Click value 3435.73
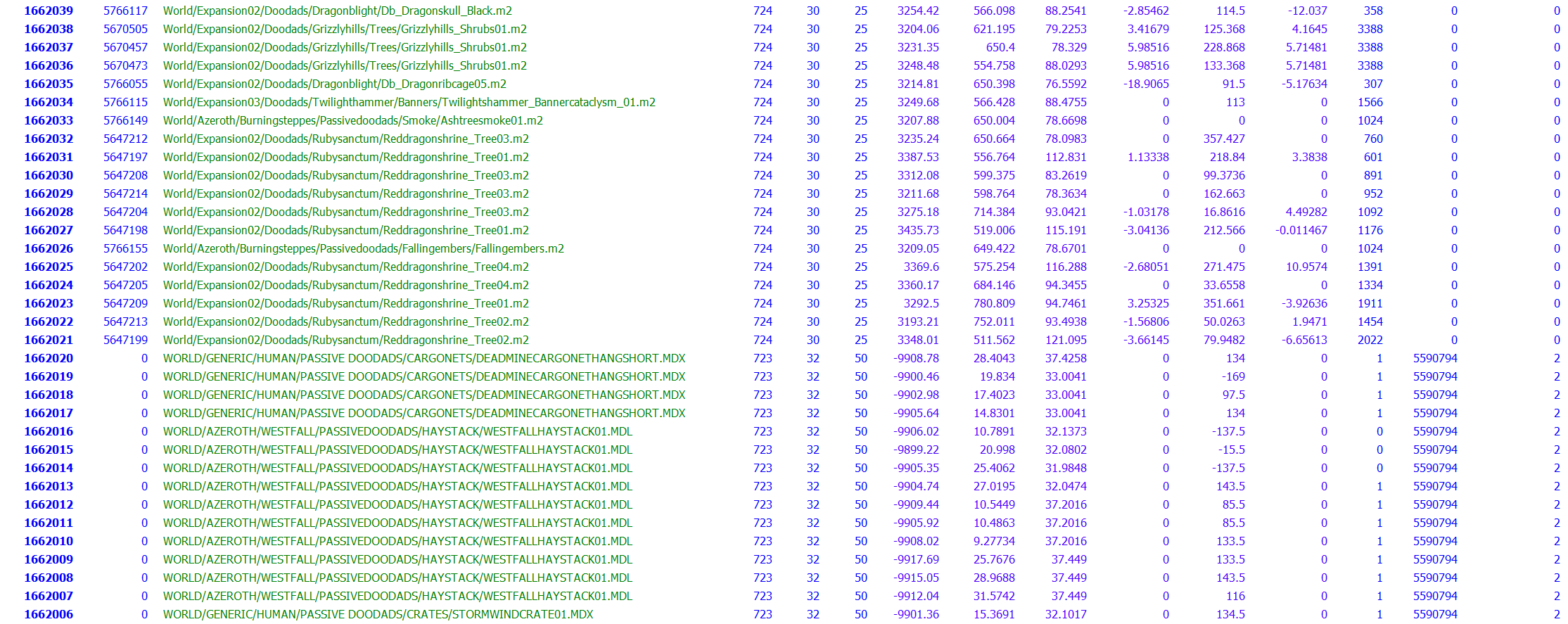The image size is (1568, 624). pyautogui.click(x=918, y=230)
